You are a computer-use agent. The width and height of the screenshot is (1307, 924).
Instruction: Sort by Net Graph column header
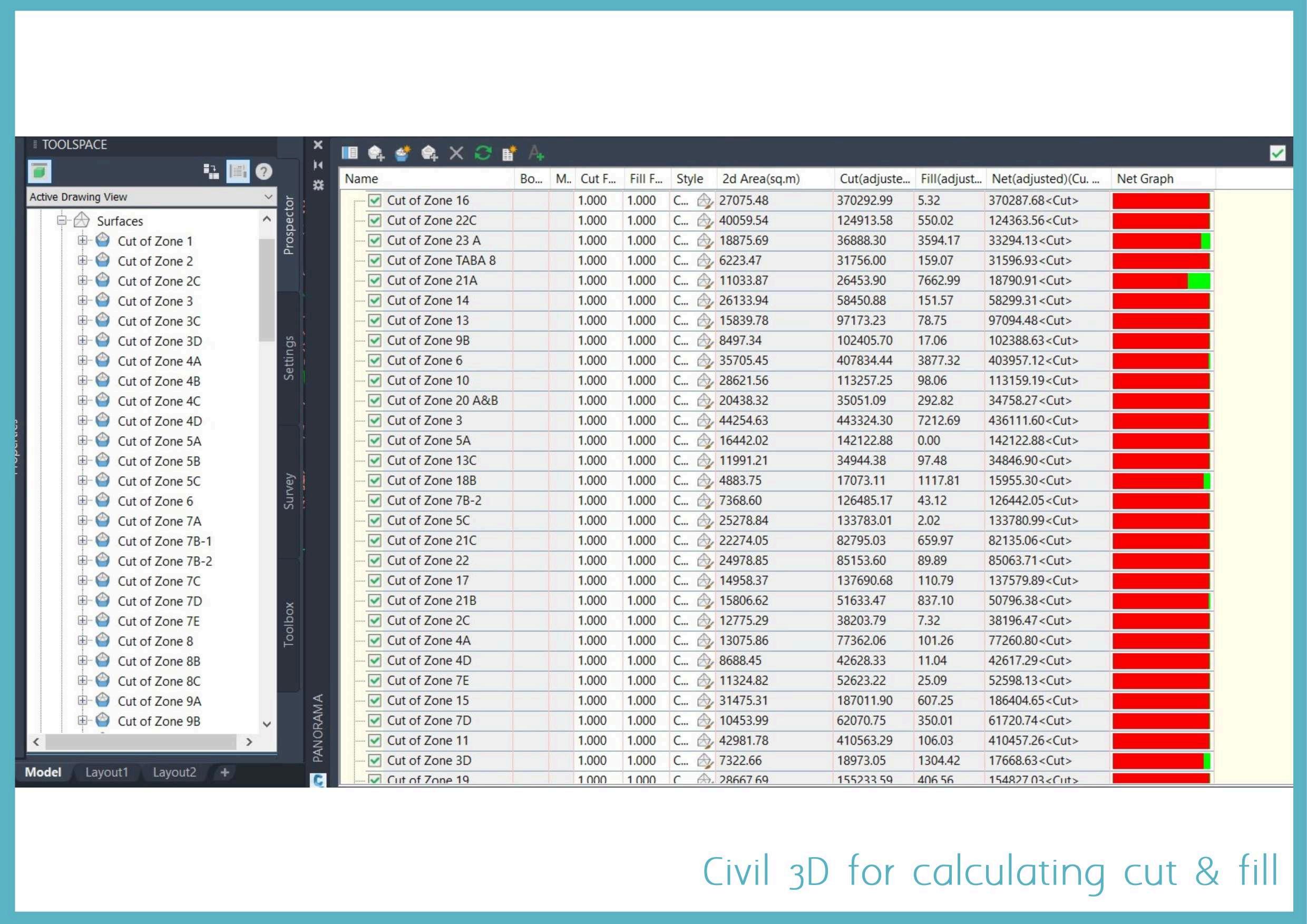coord(1145,179)
